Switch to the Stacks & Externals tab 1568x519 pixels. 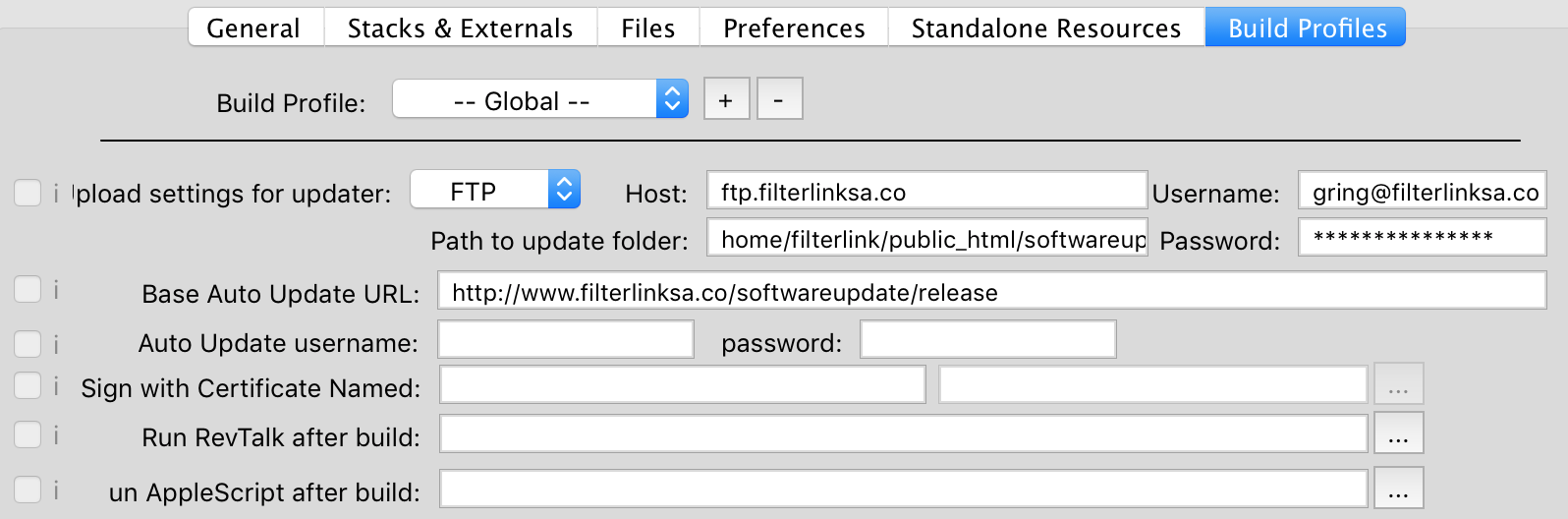click(460, 28)
